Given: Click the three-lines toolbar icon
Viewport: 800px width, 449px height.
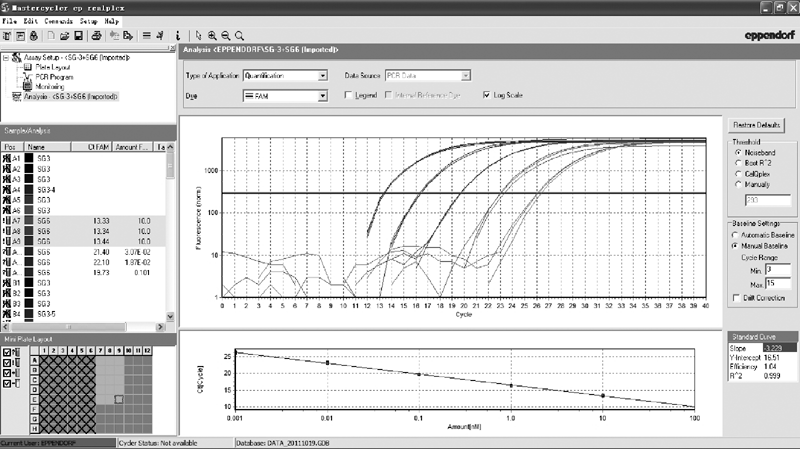Looking at the screenshot, I should (x=146, y=36).
